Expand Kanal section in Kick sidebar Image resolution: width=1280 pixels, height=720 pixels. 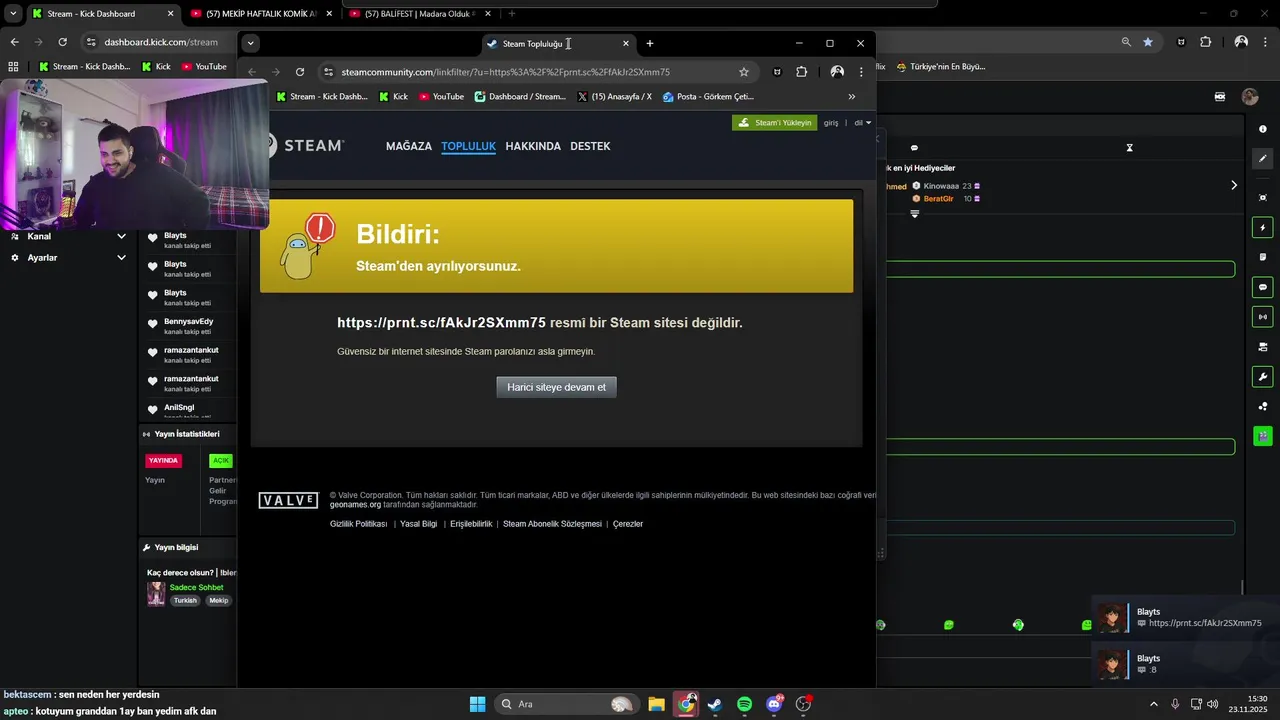[x=68, y=237]
